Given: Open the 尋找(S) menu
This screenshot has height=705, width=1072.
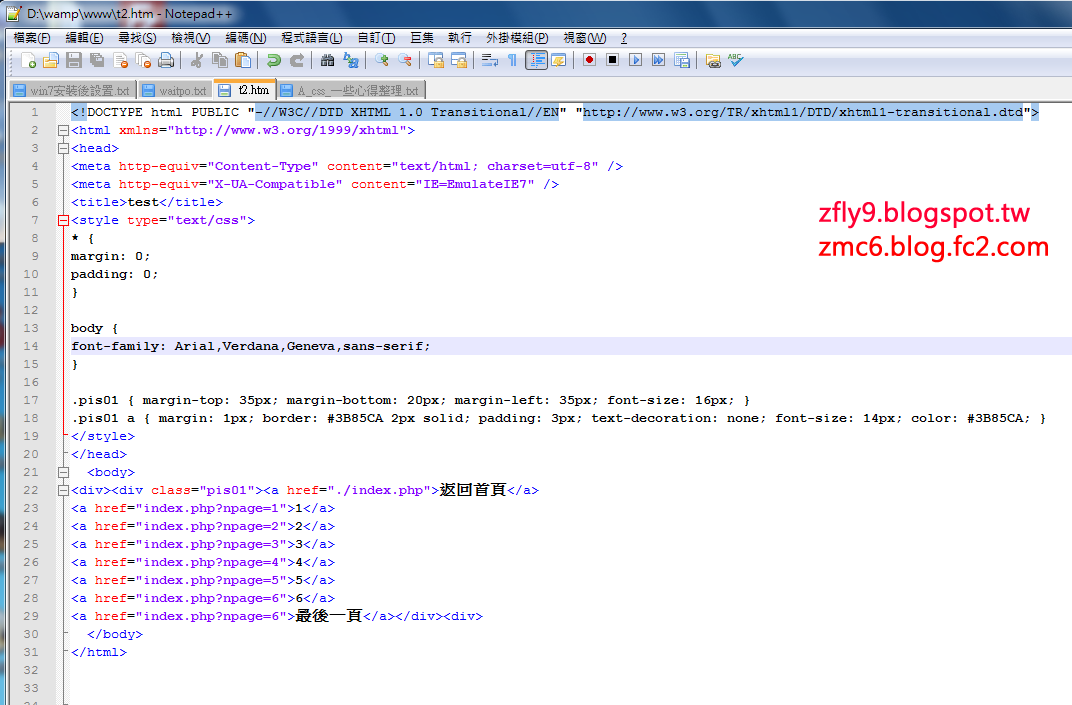Looking at the screenshot, I should point(137,38).
